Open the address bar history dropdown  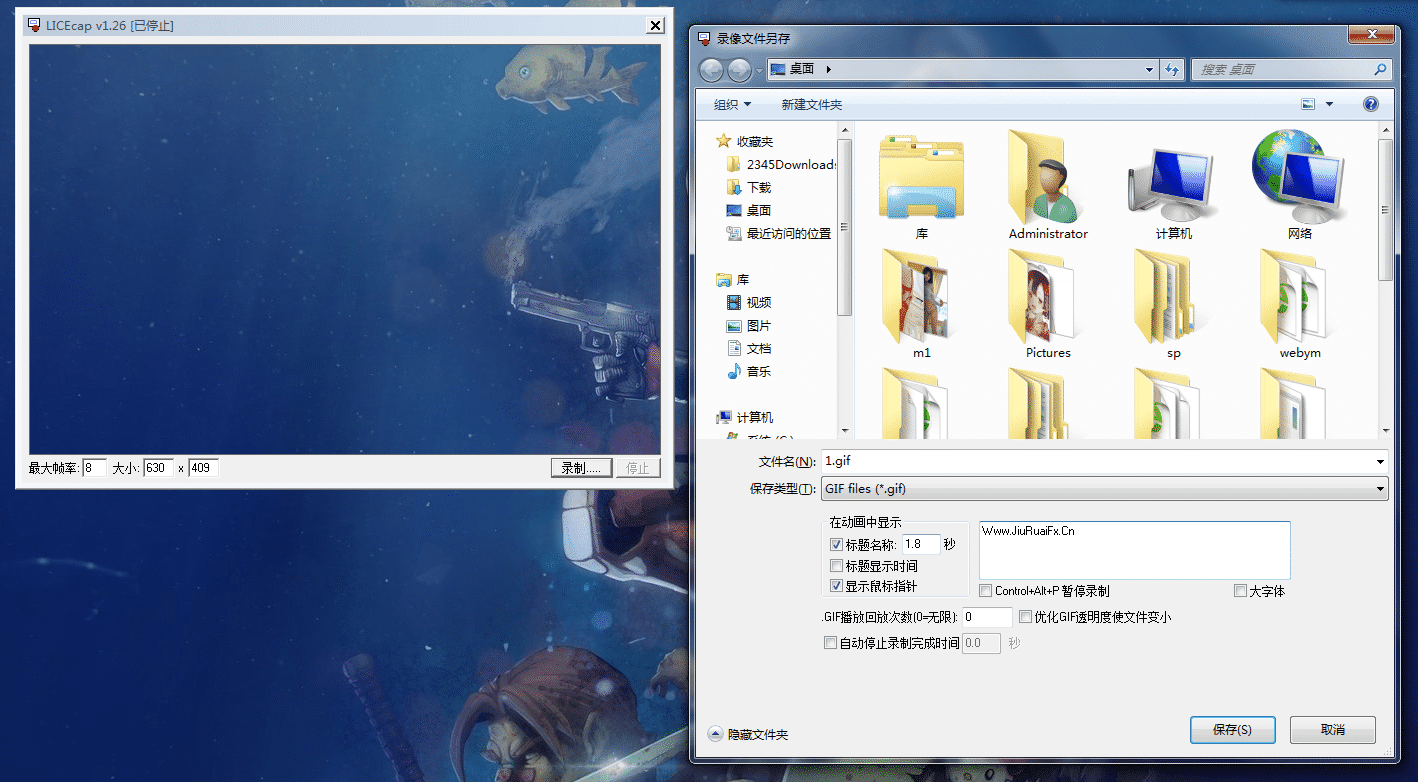1149,70
